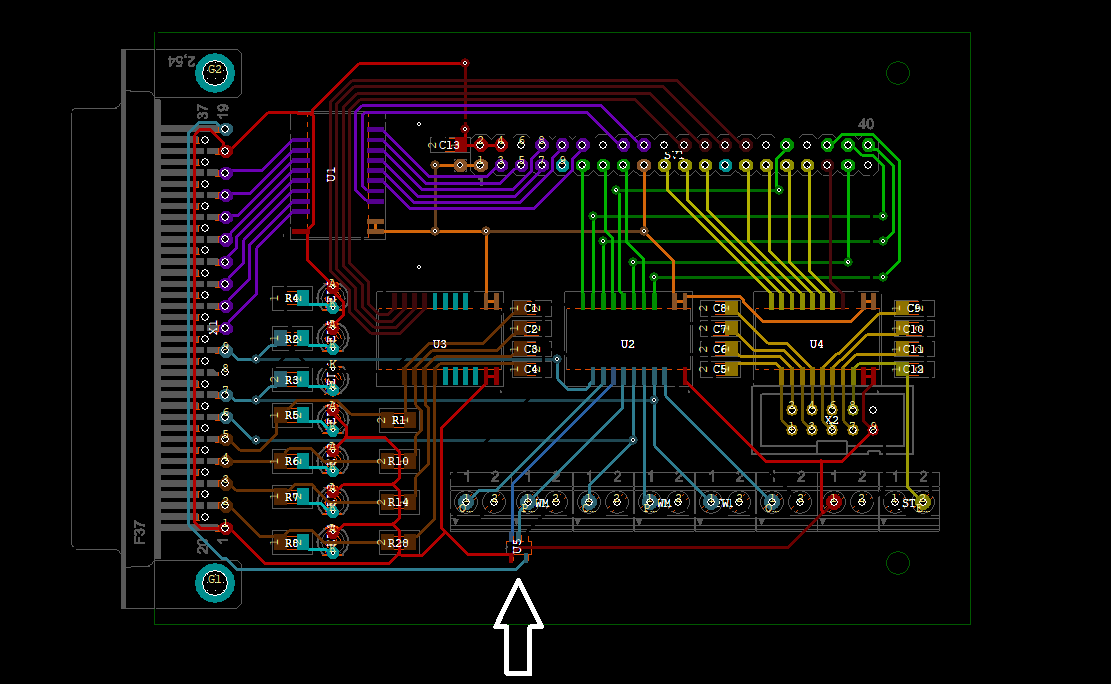1111x684 pixels.
Task: Select capacitor C10
Action: coord(914,328)
